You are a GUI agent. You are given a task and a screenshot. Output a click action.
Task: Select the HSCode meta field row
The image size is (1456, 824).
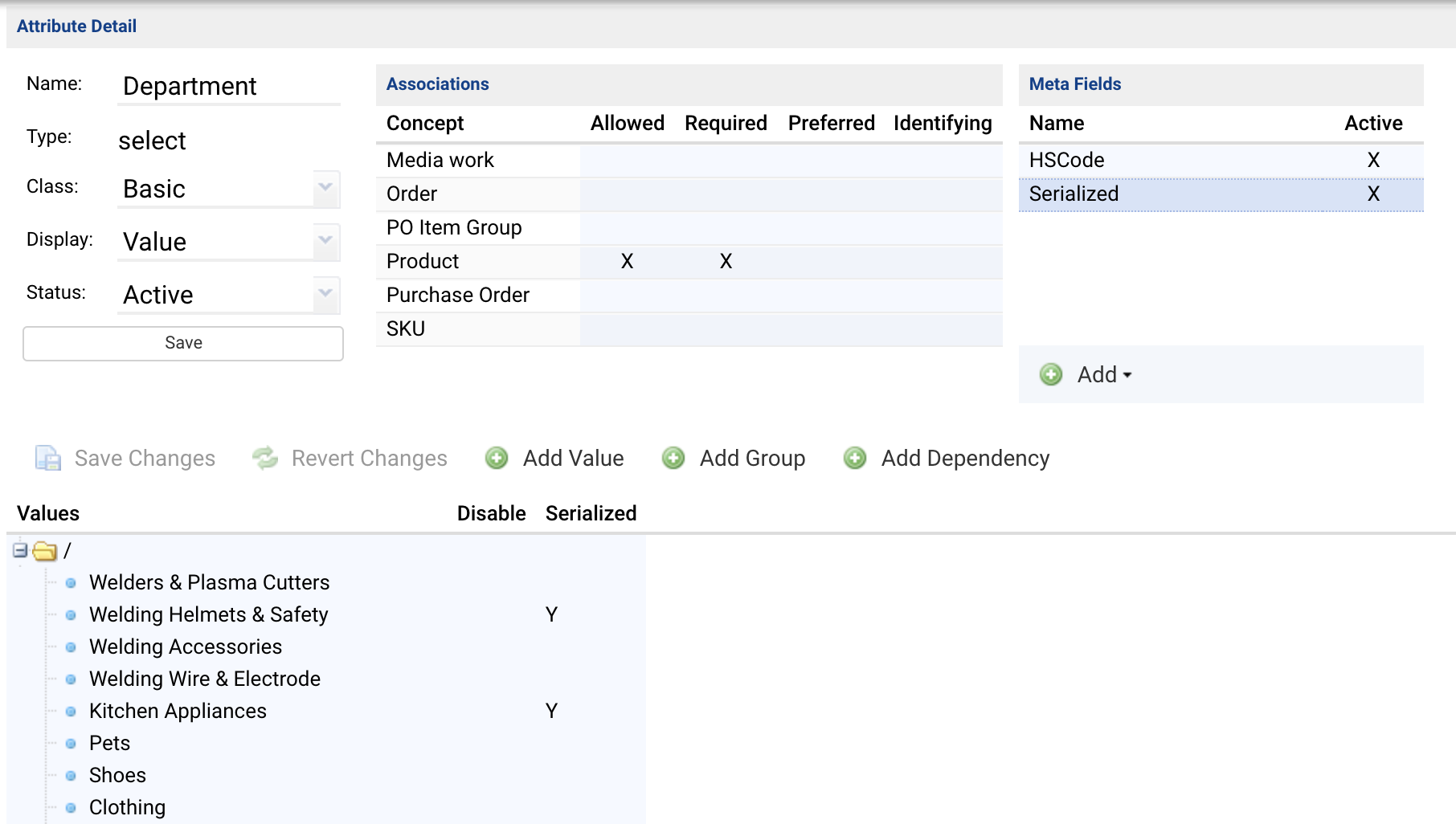(1221, 160)
